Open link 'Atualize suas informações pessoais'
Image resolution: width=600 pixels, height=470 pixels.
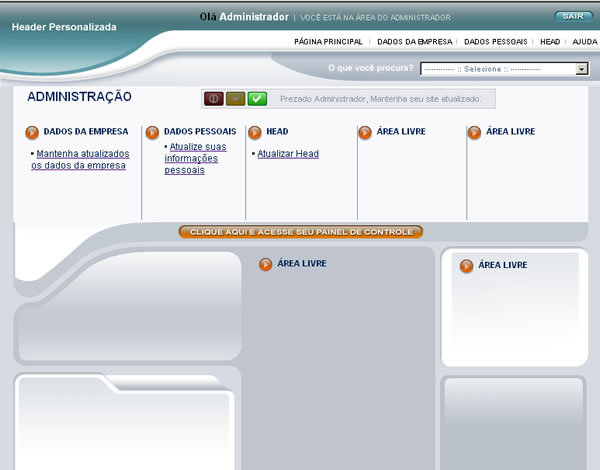196,158
